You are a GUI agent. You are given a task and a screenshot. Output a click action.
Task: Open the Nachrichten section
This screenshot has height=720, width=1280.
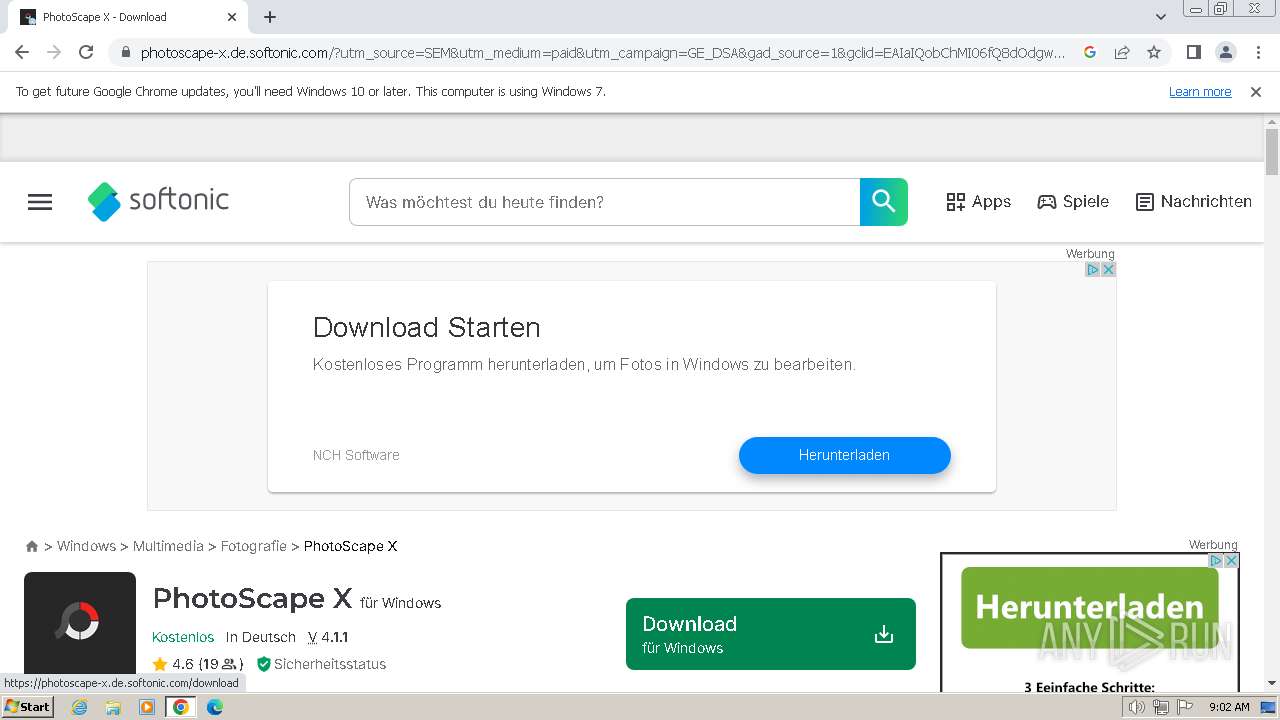(x=1194, y=202)
